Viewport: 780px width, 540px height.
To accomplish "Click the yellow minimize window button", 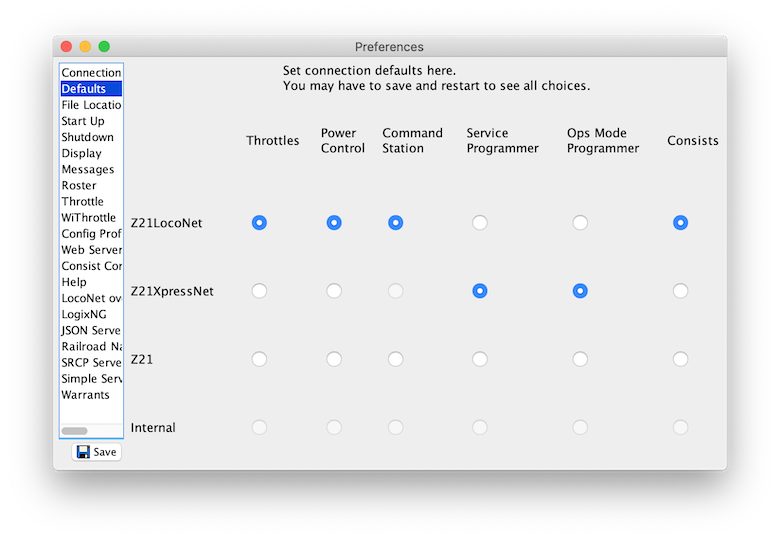I will point(85,46).
